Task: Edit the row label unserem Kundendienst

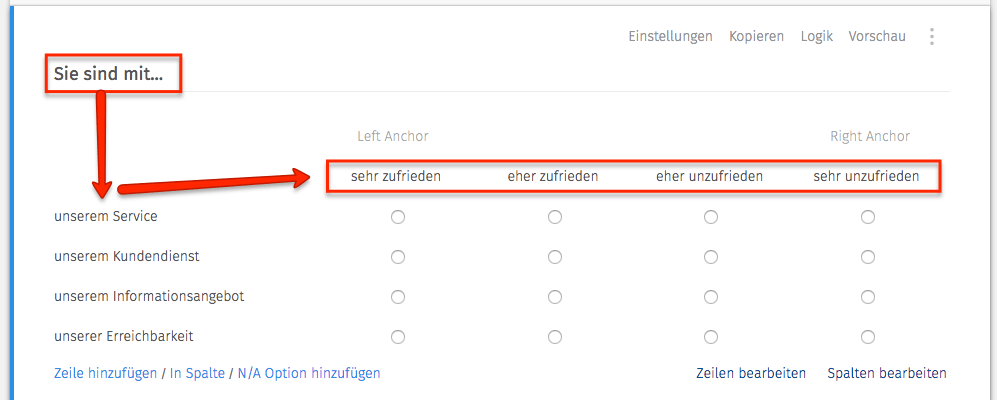Action: [x=127, y=257]
